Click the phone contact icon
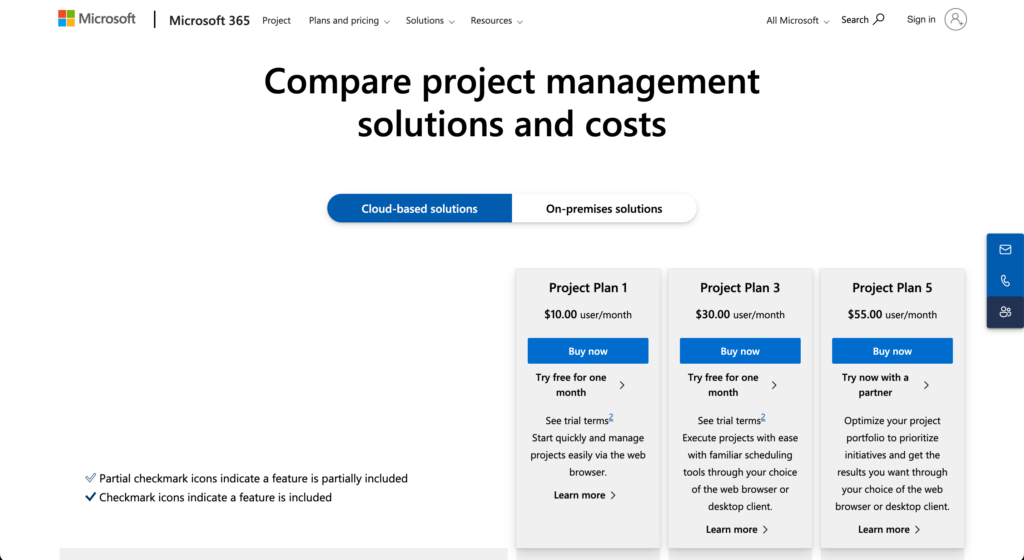The image size is (1024, 560). [1005, 281]
